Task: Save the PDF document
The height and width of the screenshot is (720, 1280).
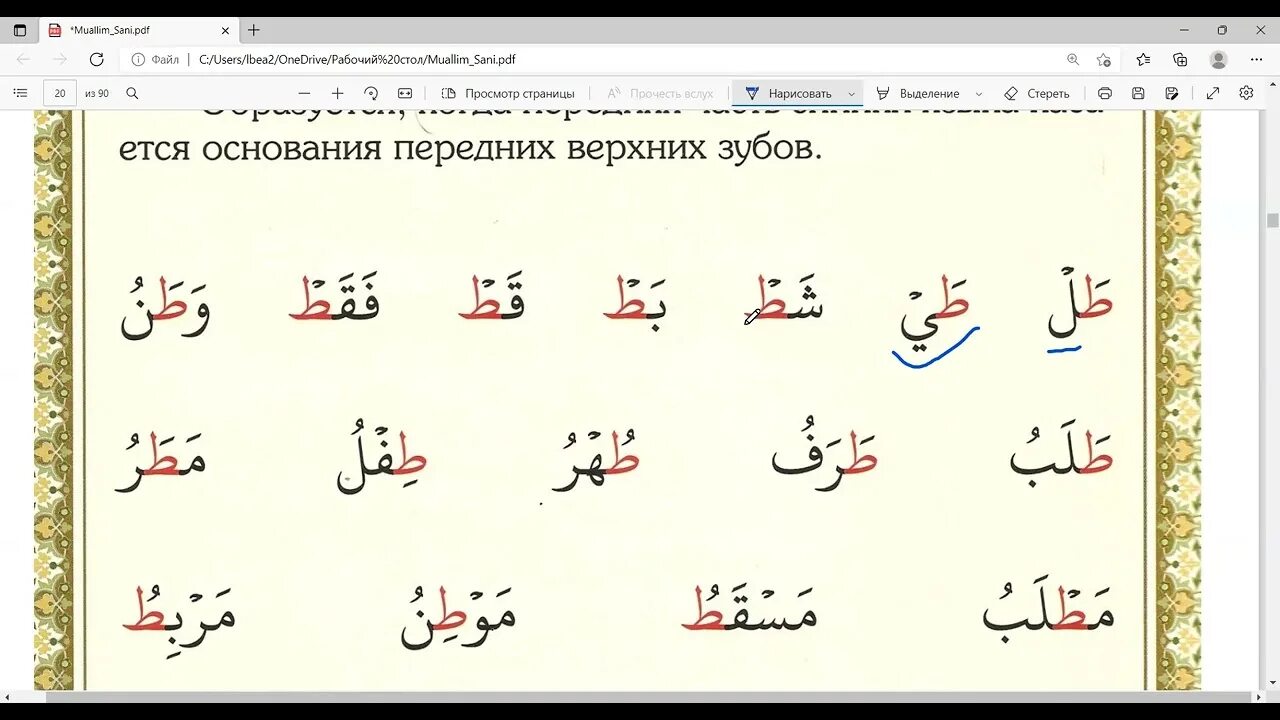Action: [1138, 93]
